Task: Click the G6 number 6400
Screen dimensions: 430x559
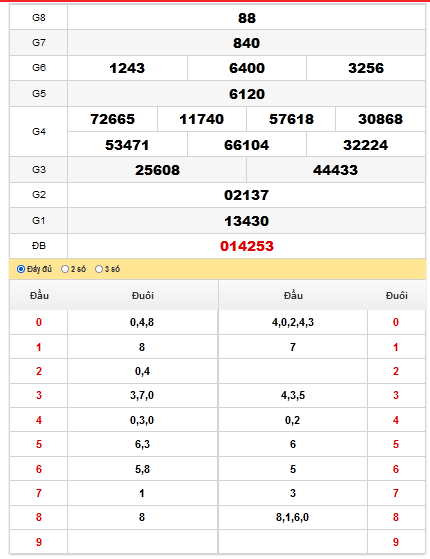Action: [247, 68]
